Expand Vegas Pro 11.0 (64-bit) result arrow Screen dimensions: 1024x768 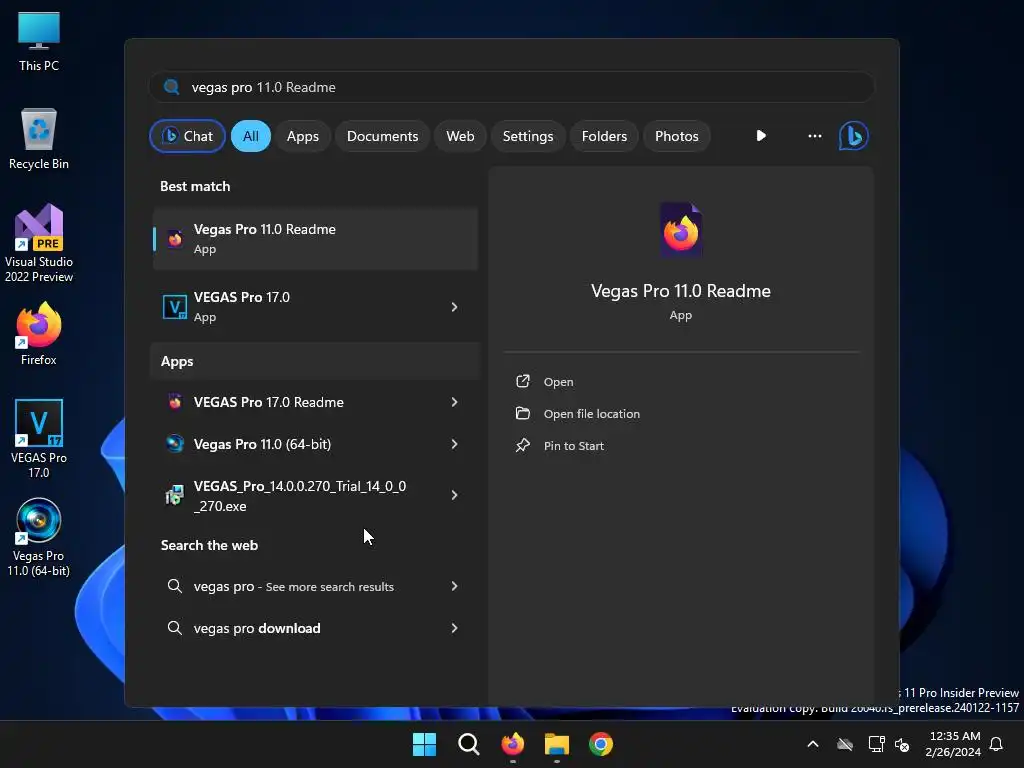tap(455, 444)
